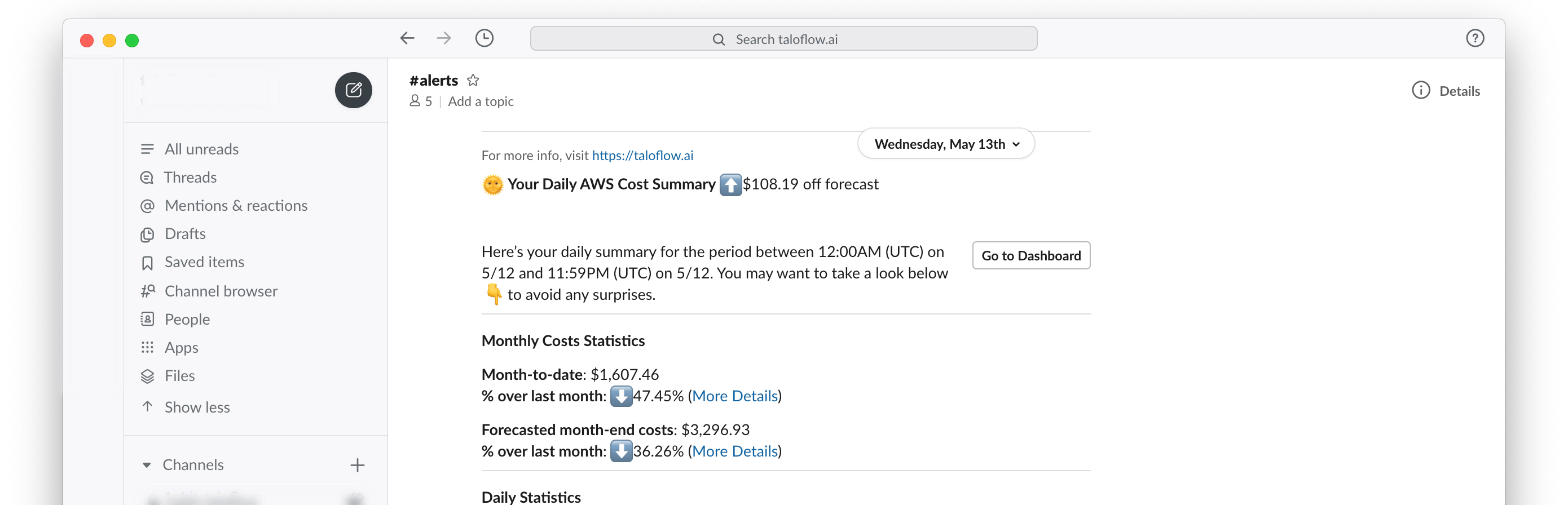This screenshot has height=505, width=1568.
Task: Open More Details for month-to-date
Action: [x=735, y=396]
